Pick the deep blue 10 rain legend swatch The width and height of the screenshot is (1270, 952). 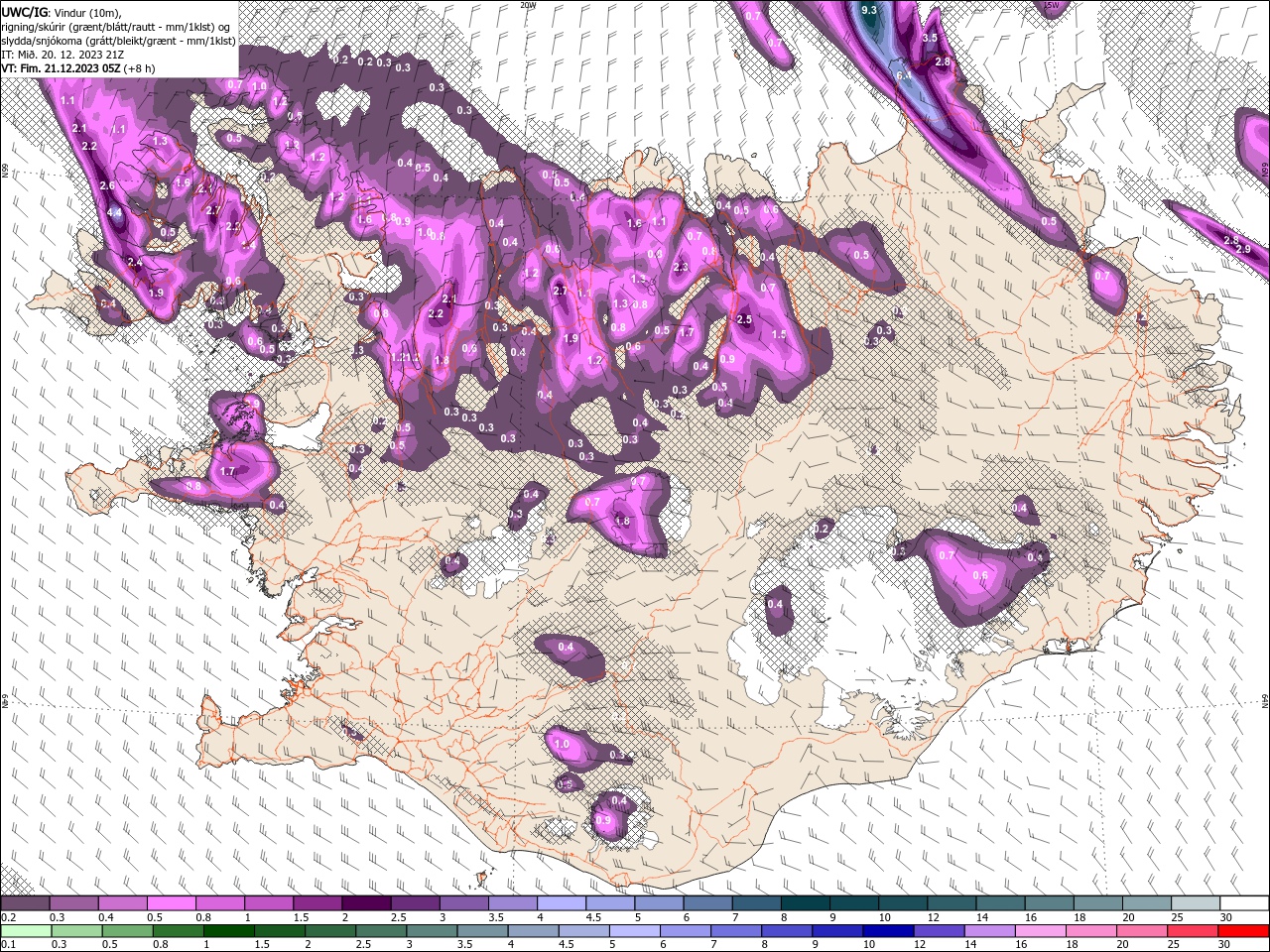pyautogui.click(x=888, y=930)
